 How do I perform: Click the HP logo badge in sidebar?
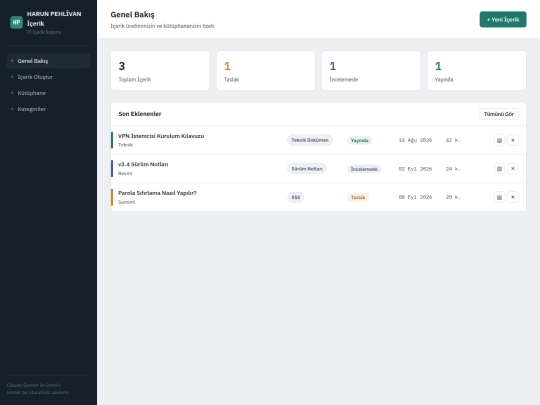tap(16, 22)
